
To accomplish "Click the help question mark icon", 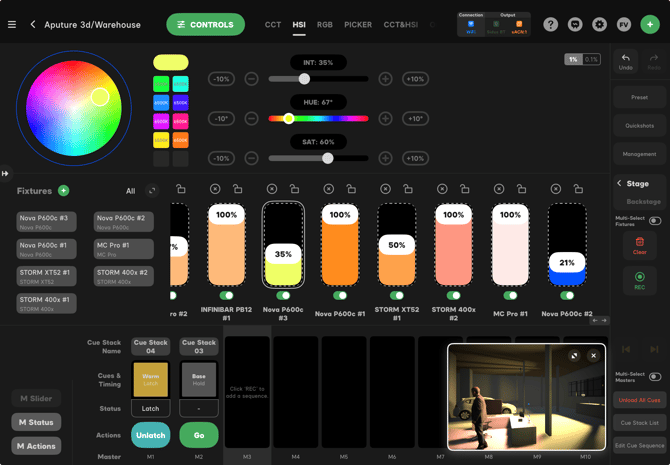I will (551, 24).
